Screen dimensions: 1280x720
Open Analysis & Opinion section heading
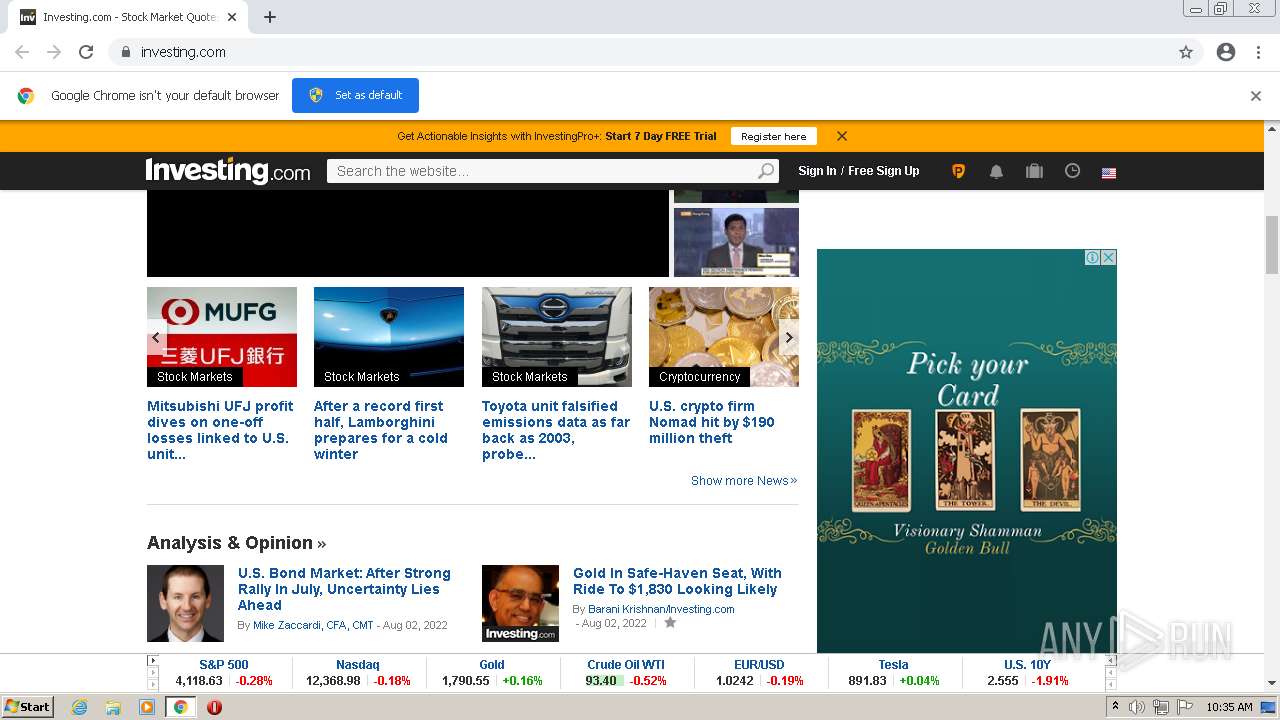point(236,543)
